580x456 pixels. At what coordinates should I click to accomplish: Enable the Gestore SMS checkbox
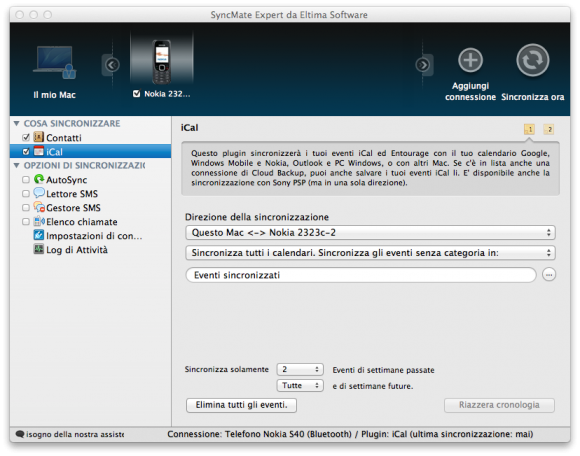click(26, 208)
